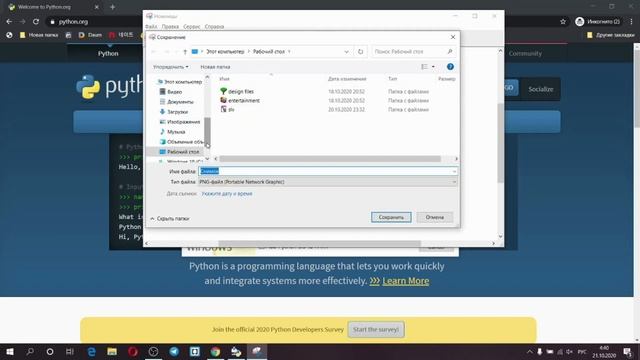Open the Windows Start menu
640x360 pixels.
[9, 351]
